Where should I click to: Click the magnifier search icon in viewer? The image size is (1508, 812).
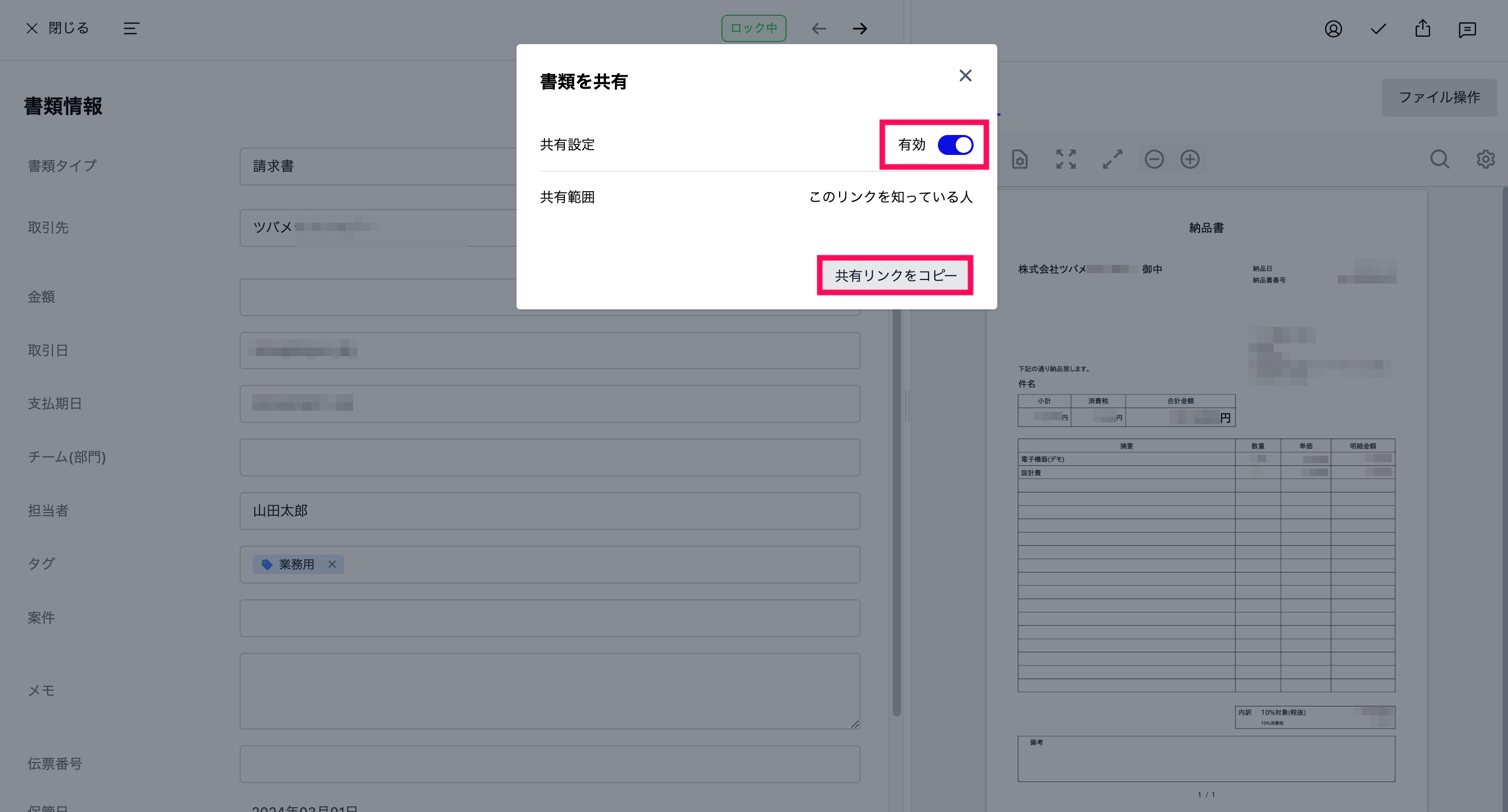coord(1440,159)
